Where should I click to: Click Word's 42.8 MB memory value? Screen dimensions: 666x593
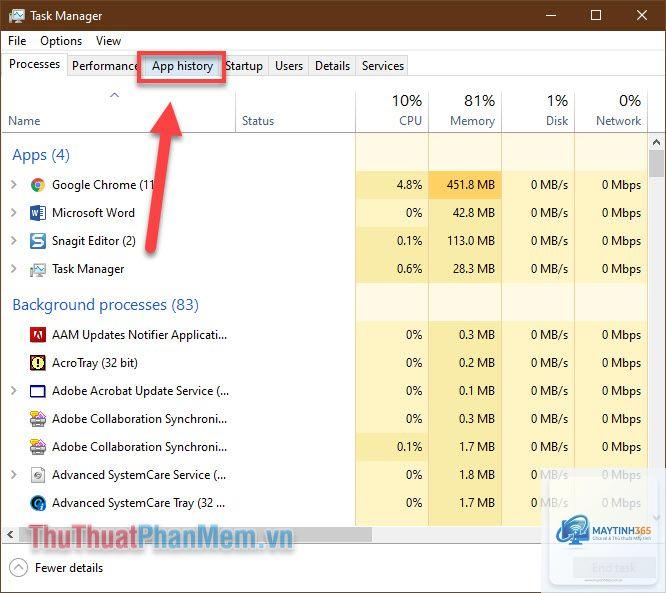474,213
